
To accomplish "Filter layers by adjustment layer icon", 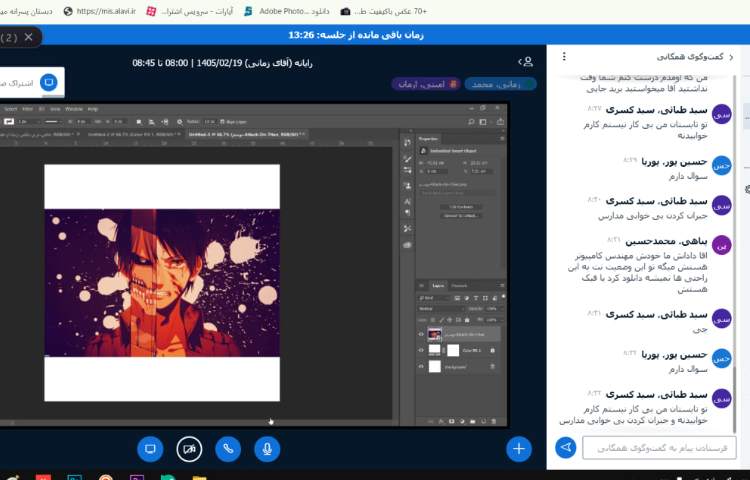I will (x=466, y=298).
